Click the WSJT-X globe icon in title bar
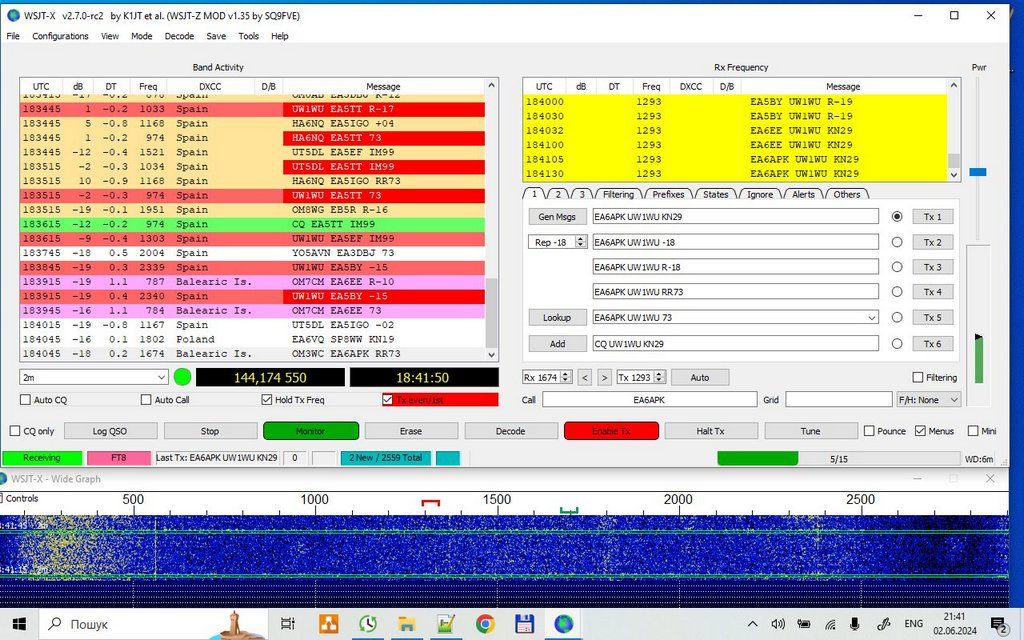 point(13,15)
